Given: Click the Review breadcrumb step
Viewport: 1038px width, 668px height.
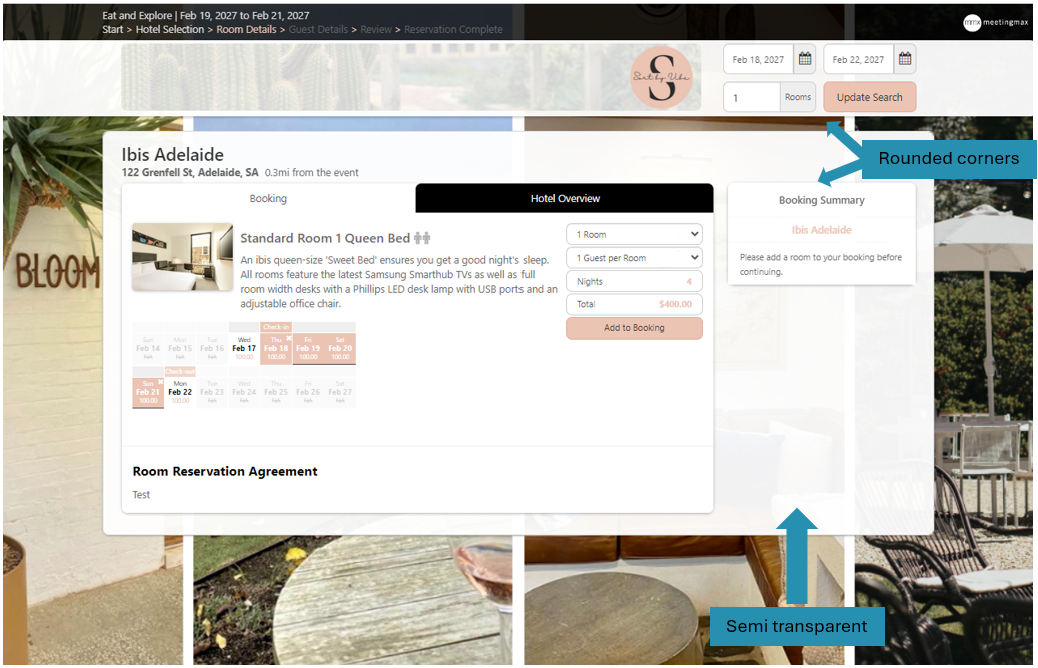Looking at the screenshot, I should point(376,29).
